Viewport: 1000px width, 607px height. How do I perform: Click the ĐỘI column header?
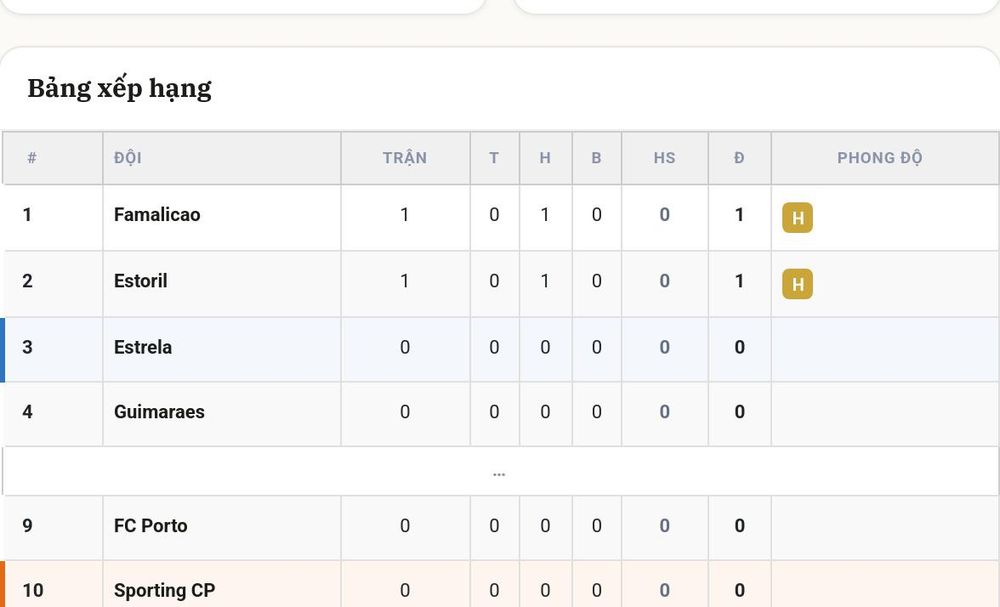click(x=128, y=157)
